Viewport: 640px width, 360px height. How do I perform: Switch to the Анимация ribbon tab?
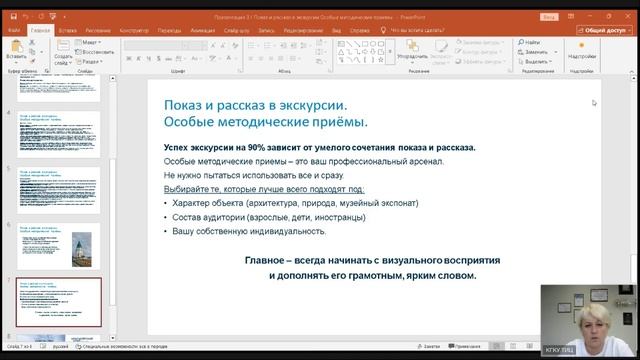202,30
